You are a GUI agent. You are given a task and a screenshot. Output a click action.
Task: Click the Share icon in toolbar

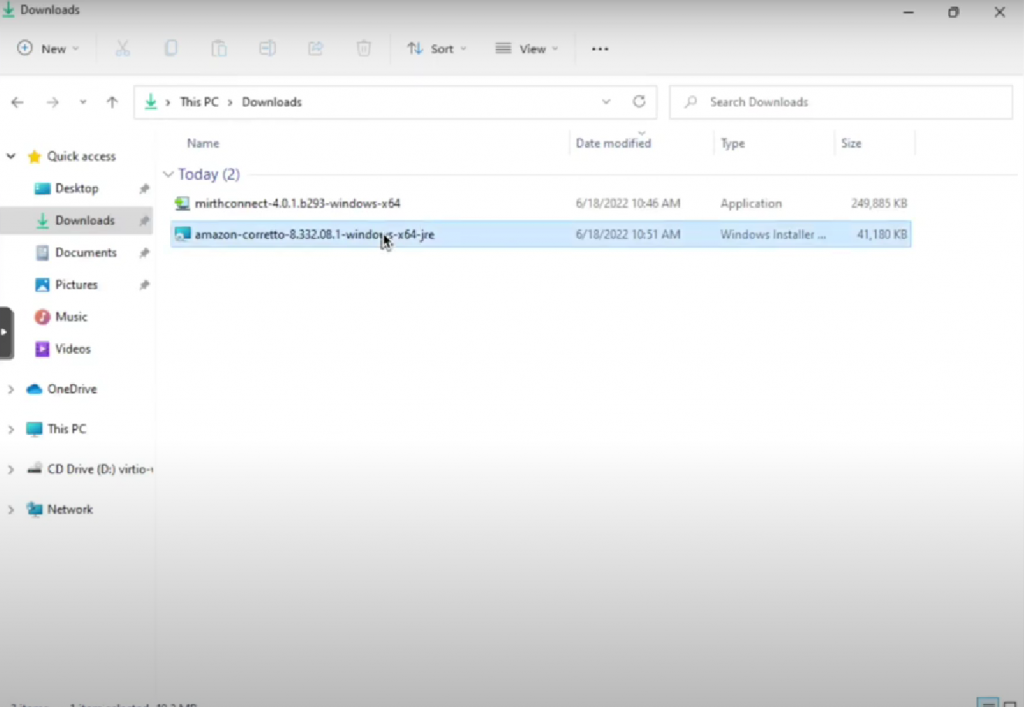(315, 48)
